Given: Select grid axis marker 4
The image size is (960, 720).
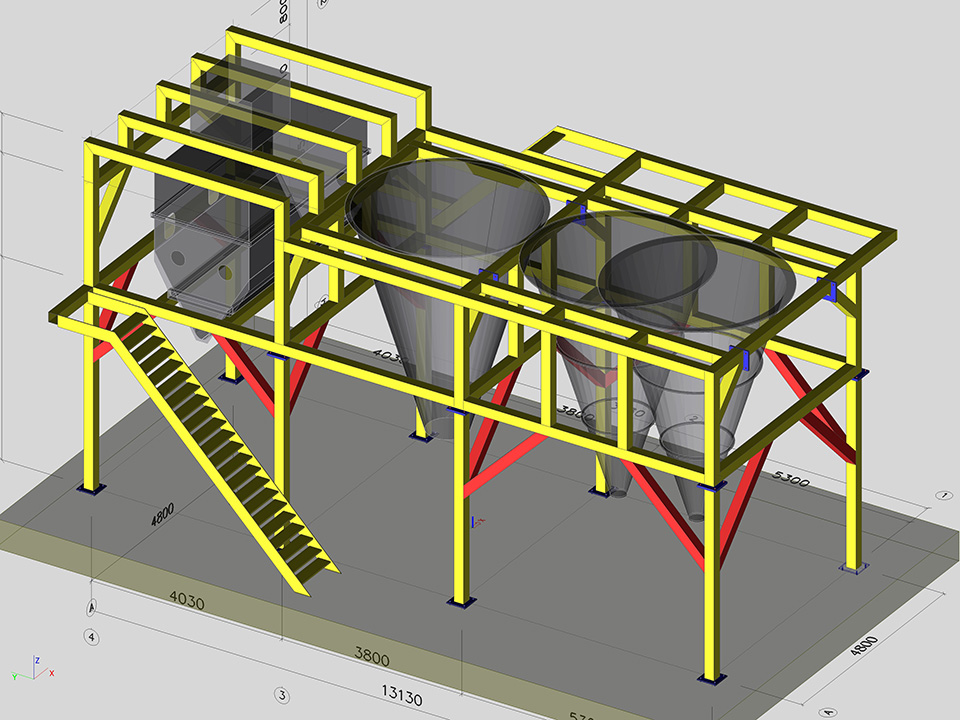Looking at the screenshot, I should pyautogui.click(x=91, y=636).
